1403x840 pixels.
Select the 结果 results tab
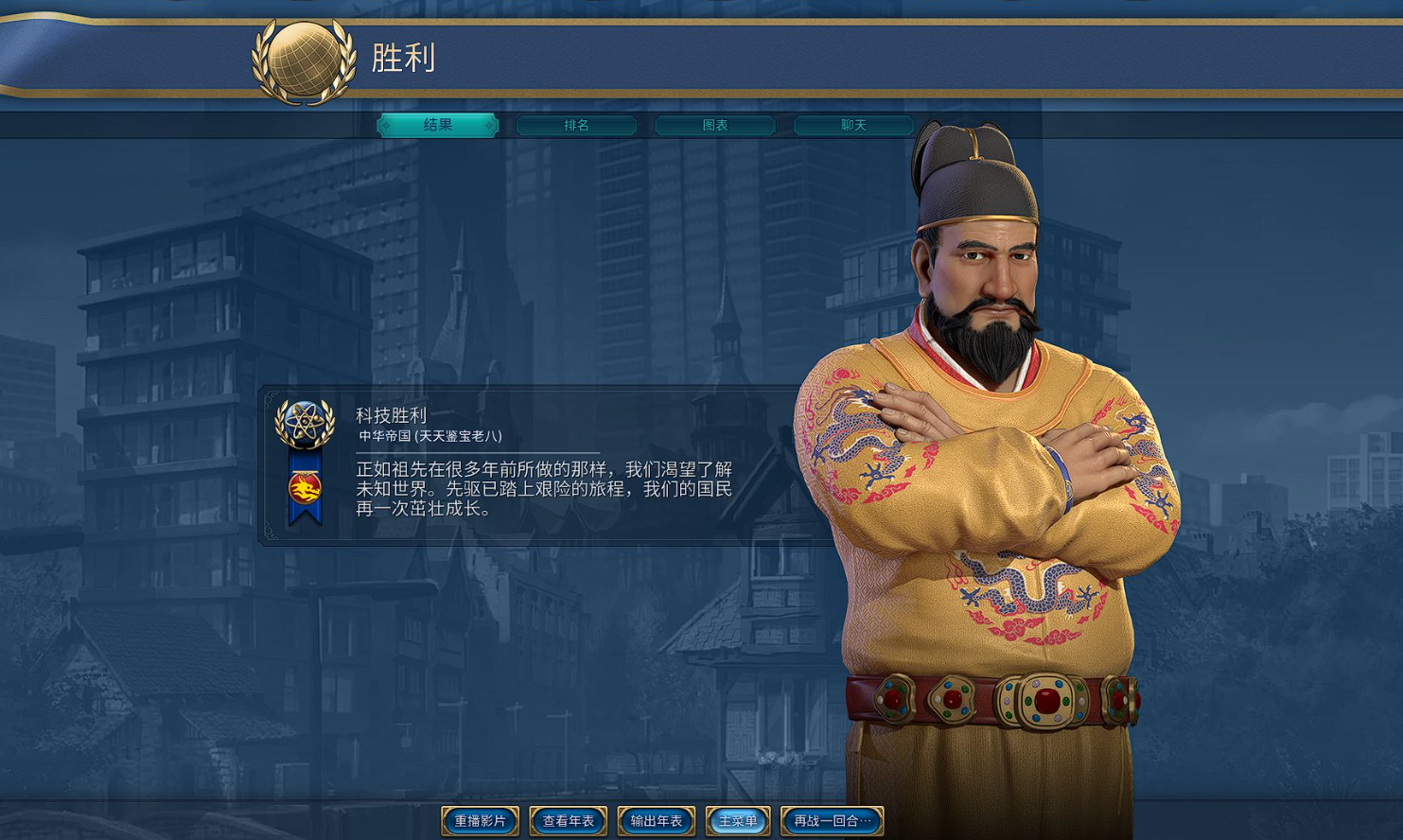pos(438,125)
